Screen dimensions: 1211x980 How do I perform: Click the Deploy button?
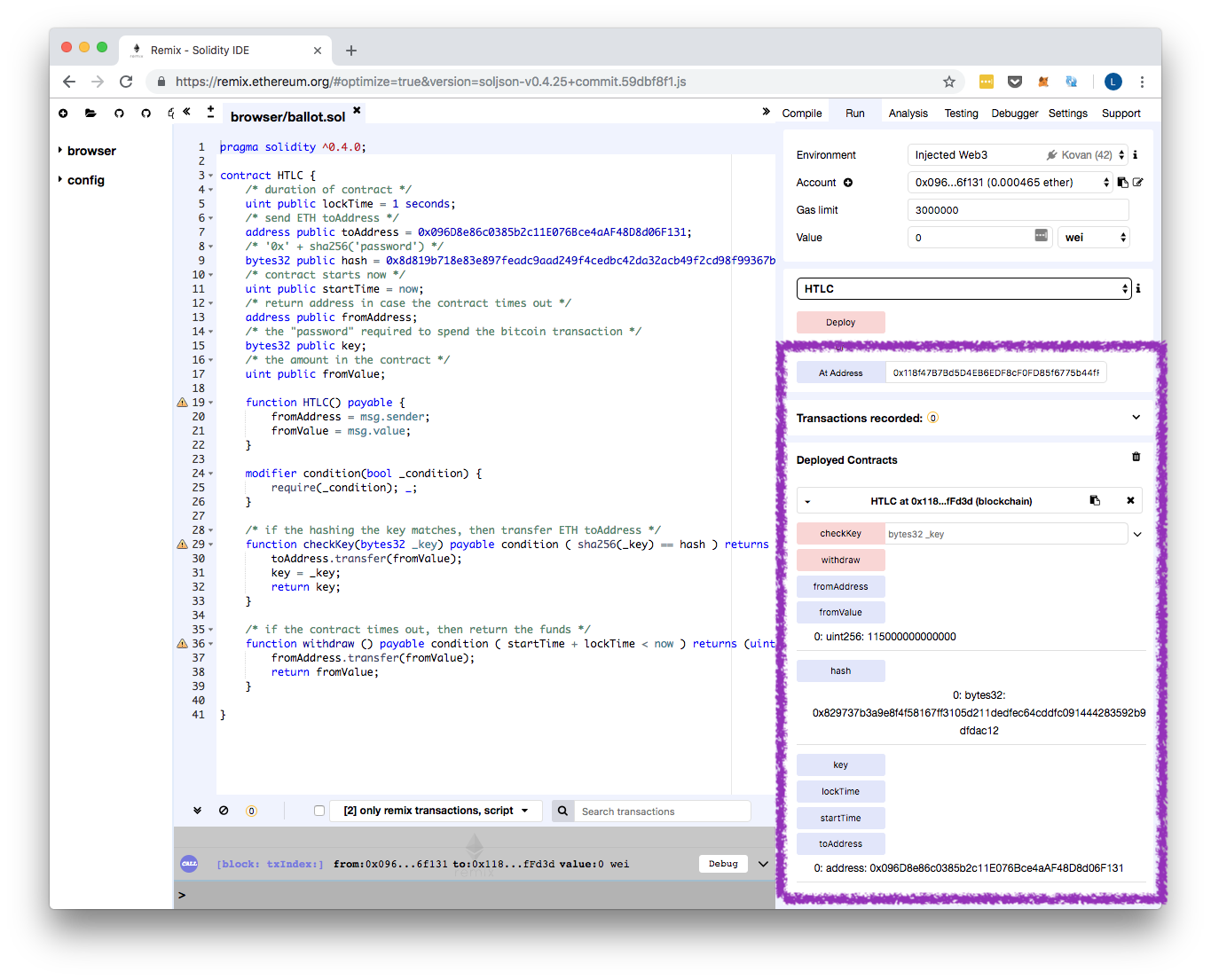coord(841,322)
